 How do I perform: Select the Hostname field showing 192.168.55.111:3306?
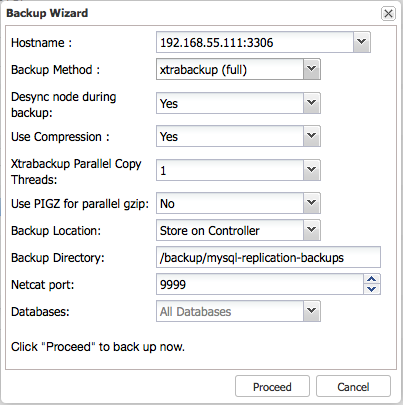pyautogui.click(x=255, y=42)
